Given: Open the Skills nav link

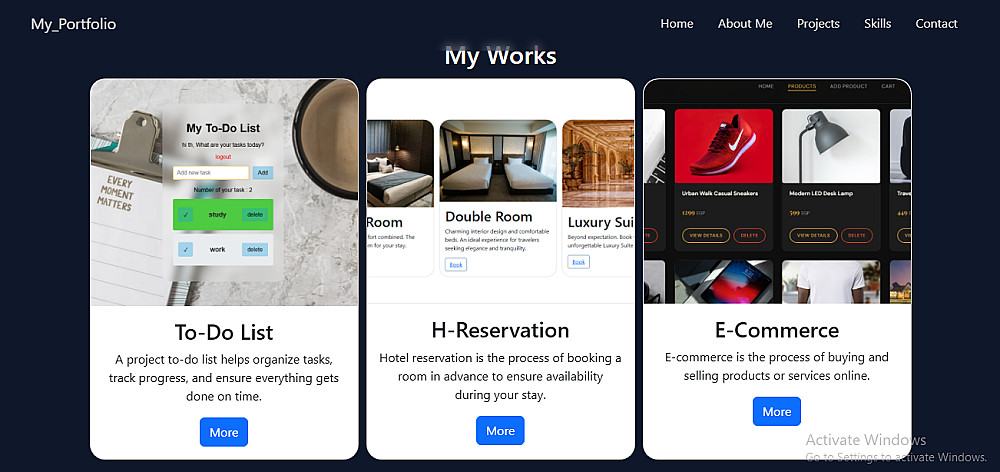Looking at the screenshot, I should [x=878, y=24].
